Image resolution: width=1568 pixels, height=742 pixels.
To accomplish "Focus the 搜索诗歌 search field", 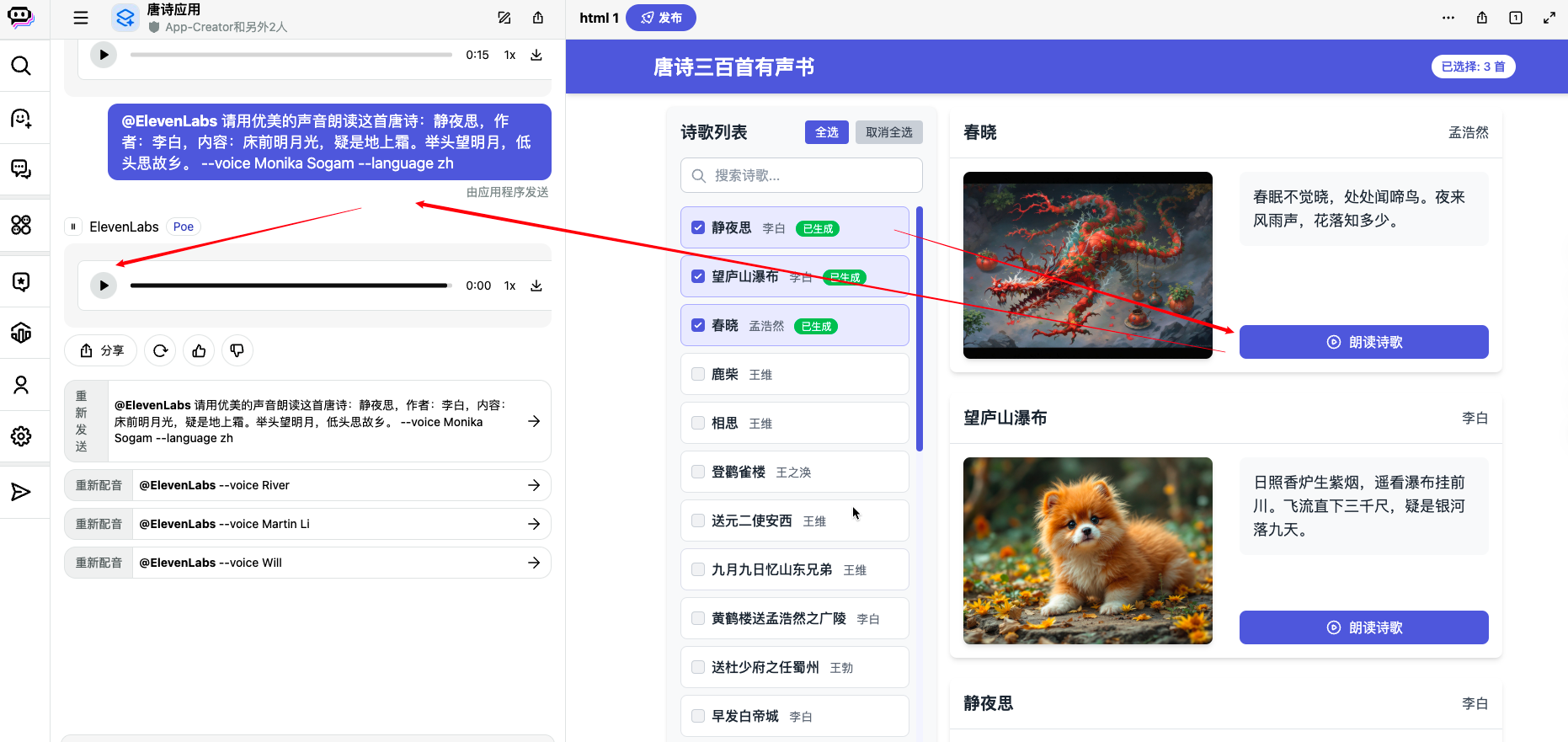I will tap(802, 175).
